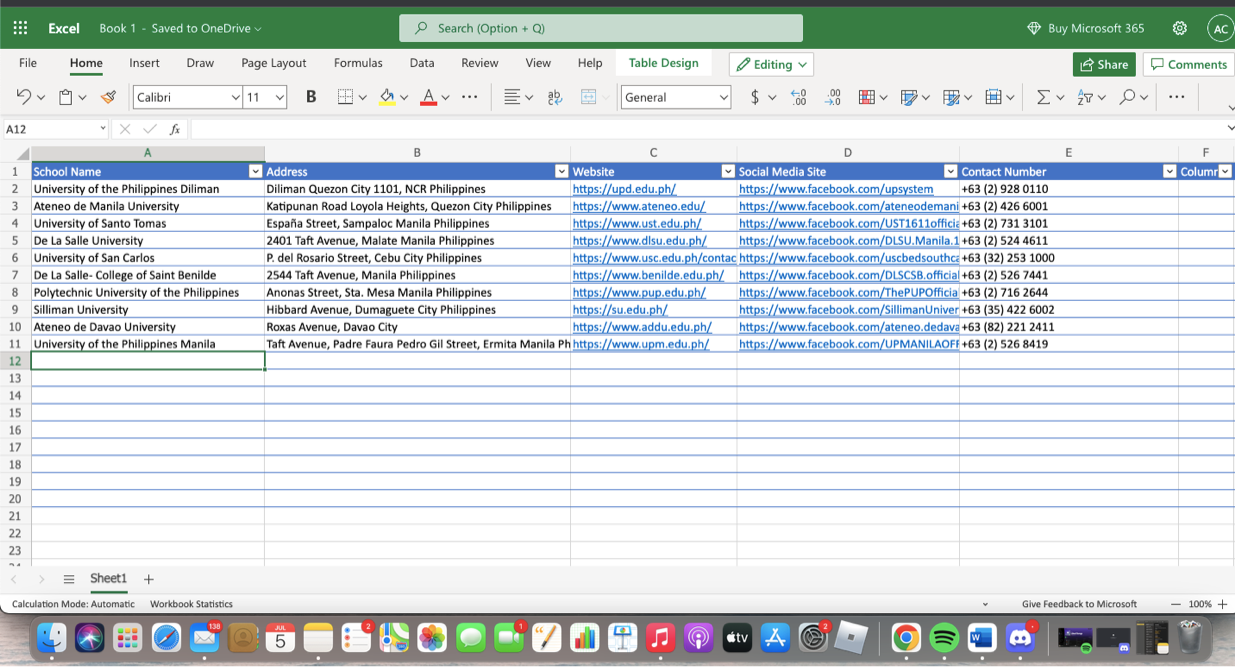Image resolution: width=1235 pixels, height=667 pixels.
Task: Select the Sheet1 tab
Action: coord(108,579)
